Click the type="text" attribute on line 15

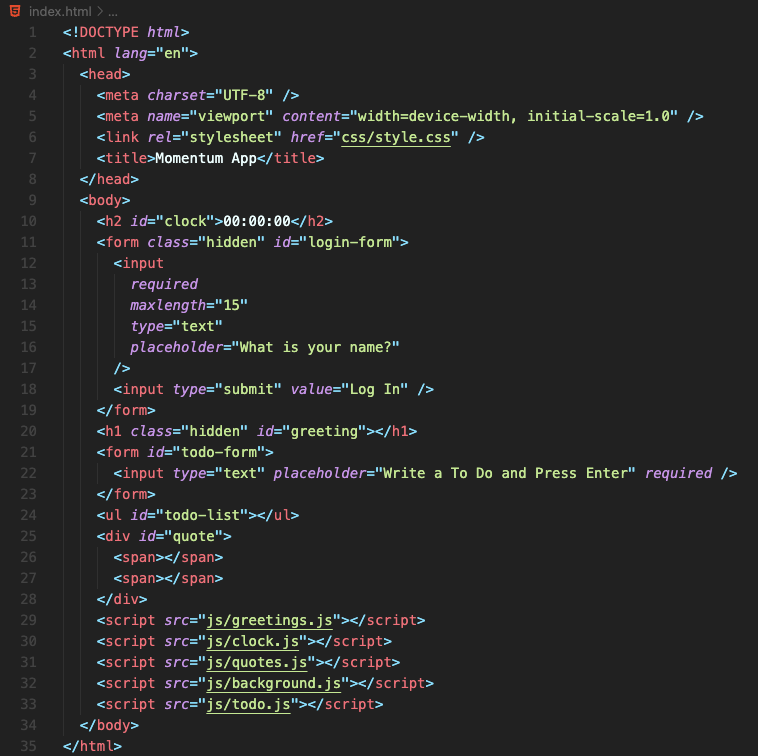click(x=176, y=326)
